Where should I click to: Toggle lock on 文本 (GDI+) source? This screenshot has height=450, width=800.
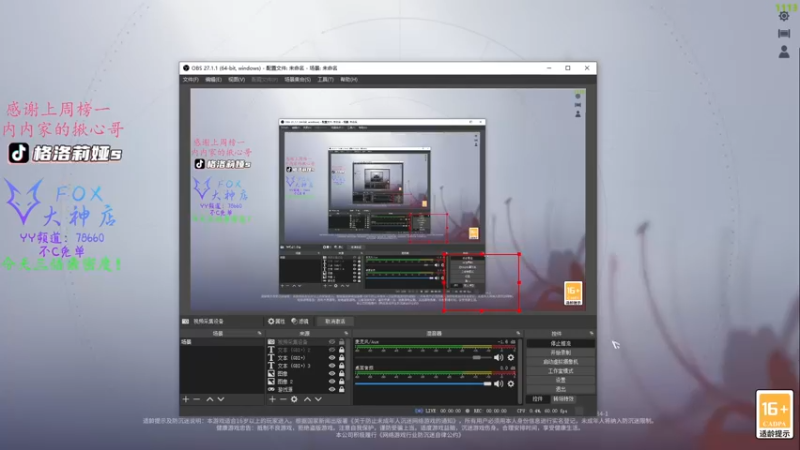click(342, 358)
